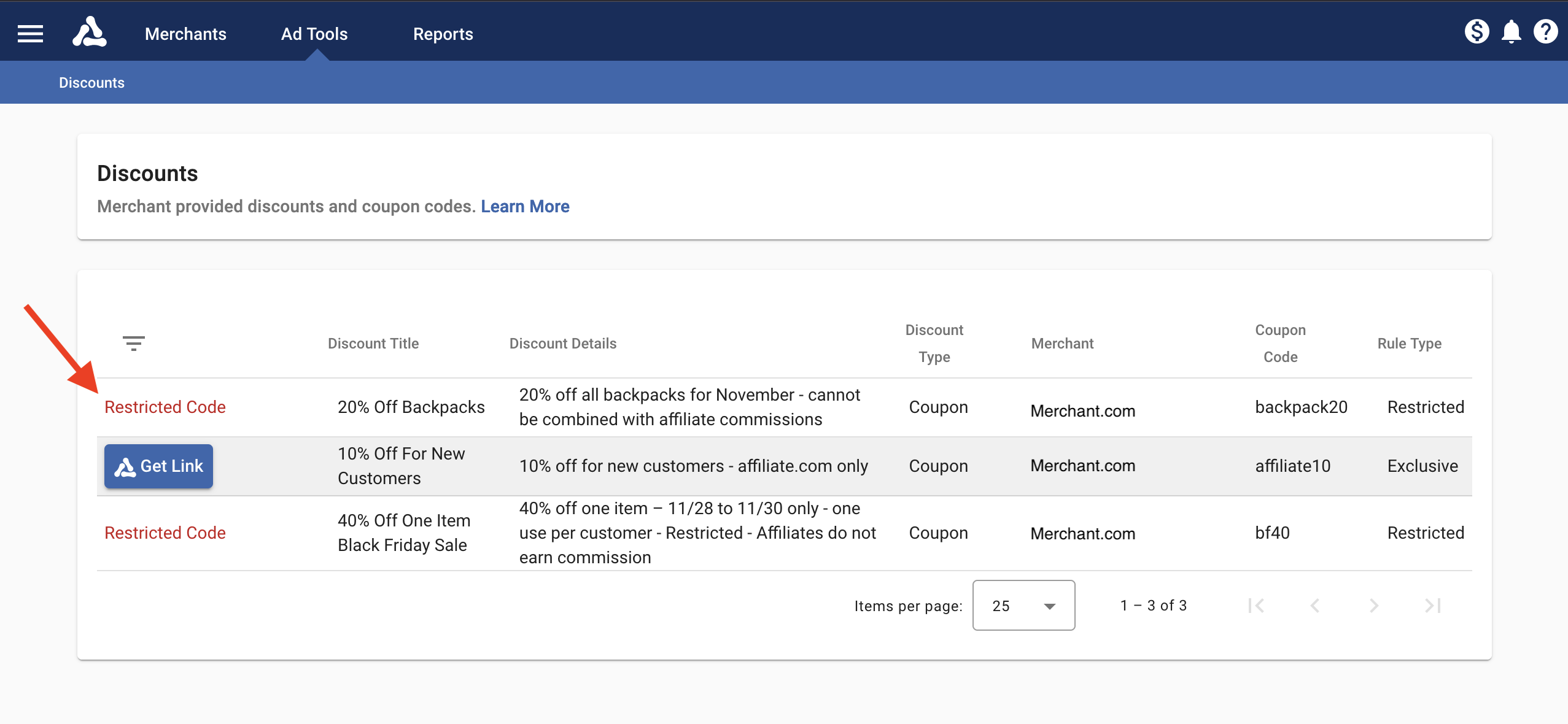Select the backpack20 coupon code cell
Viewport: 1568px width, 724px height.
[x=1302, y=407]
